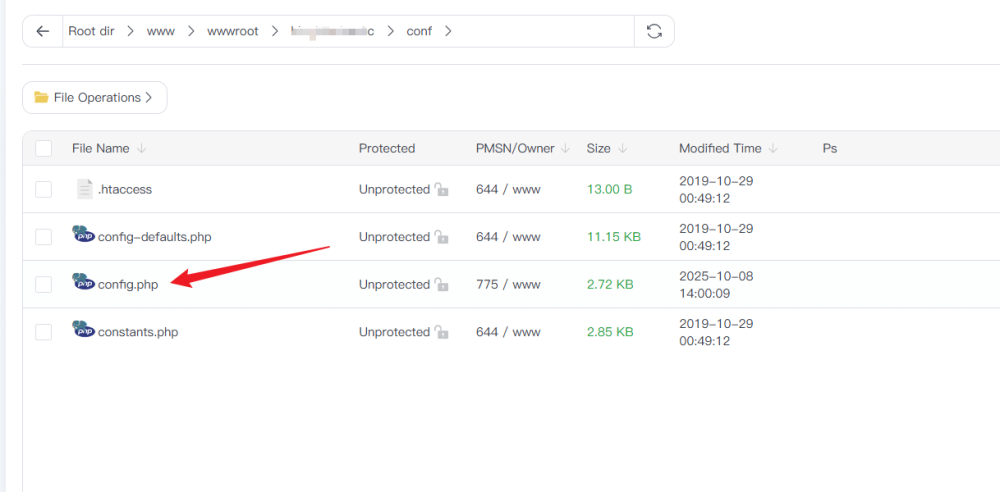Go to Root dir in breadcrumb

[91, 31]
